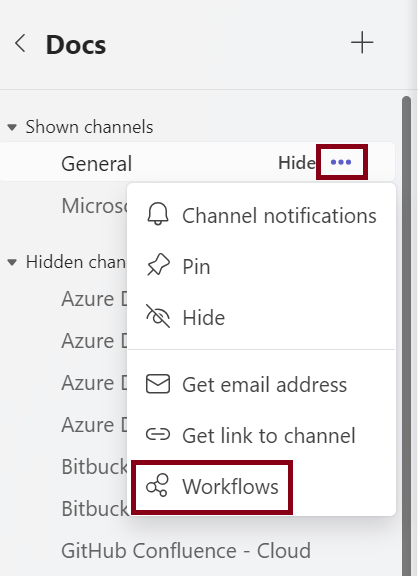Select the Pin menu entry text
The width and height of the screenshot is (418, 576).
tap(196, 266)
